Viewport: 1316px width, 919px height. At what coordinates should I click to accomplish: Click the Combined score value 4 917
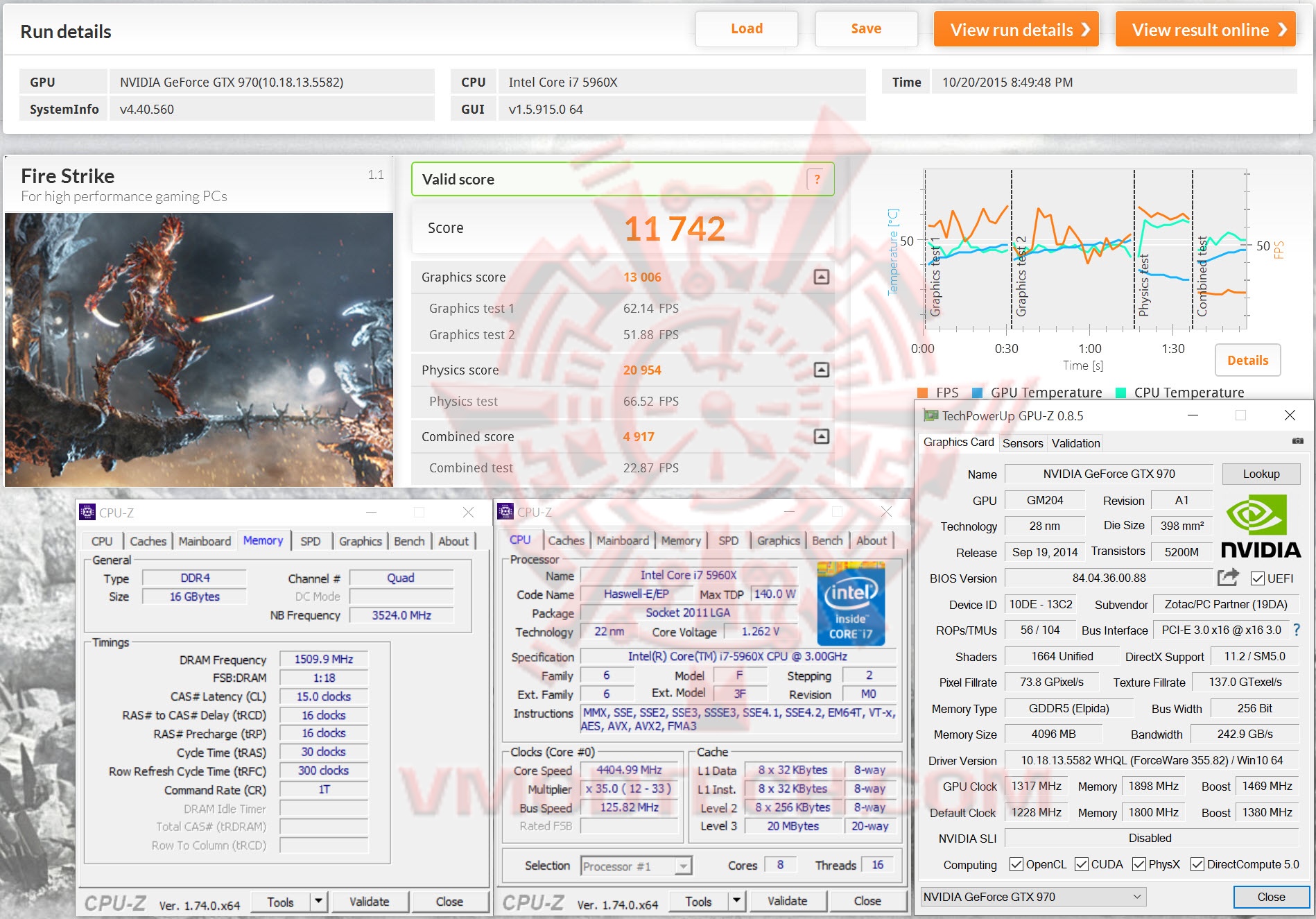(x=639, y=436)
